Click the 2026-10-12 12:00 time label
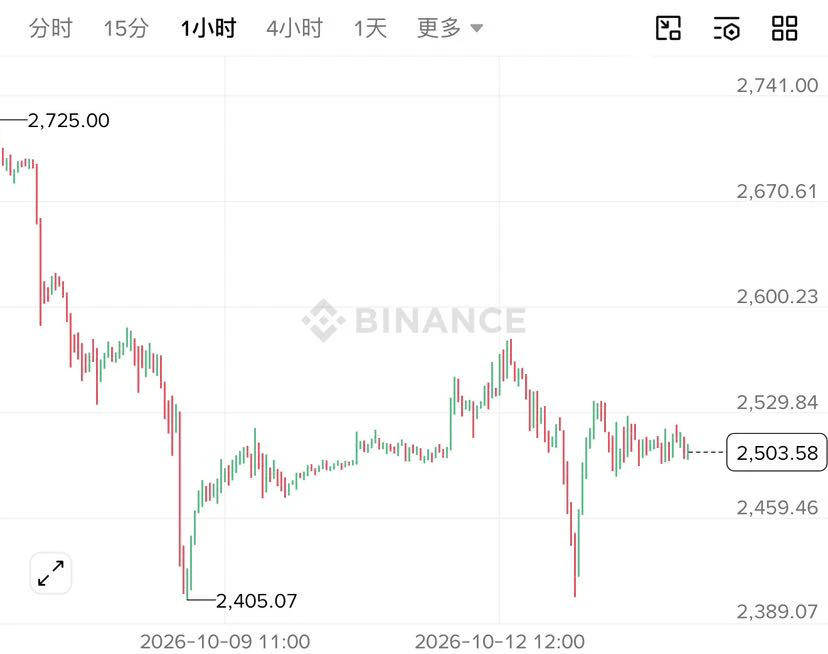Image resolution: width=828 pixels, height=654 pixels. point(500,641)
